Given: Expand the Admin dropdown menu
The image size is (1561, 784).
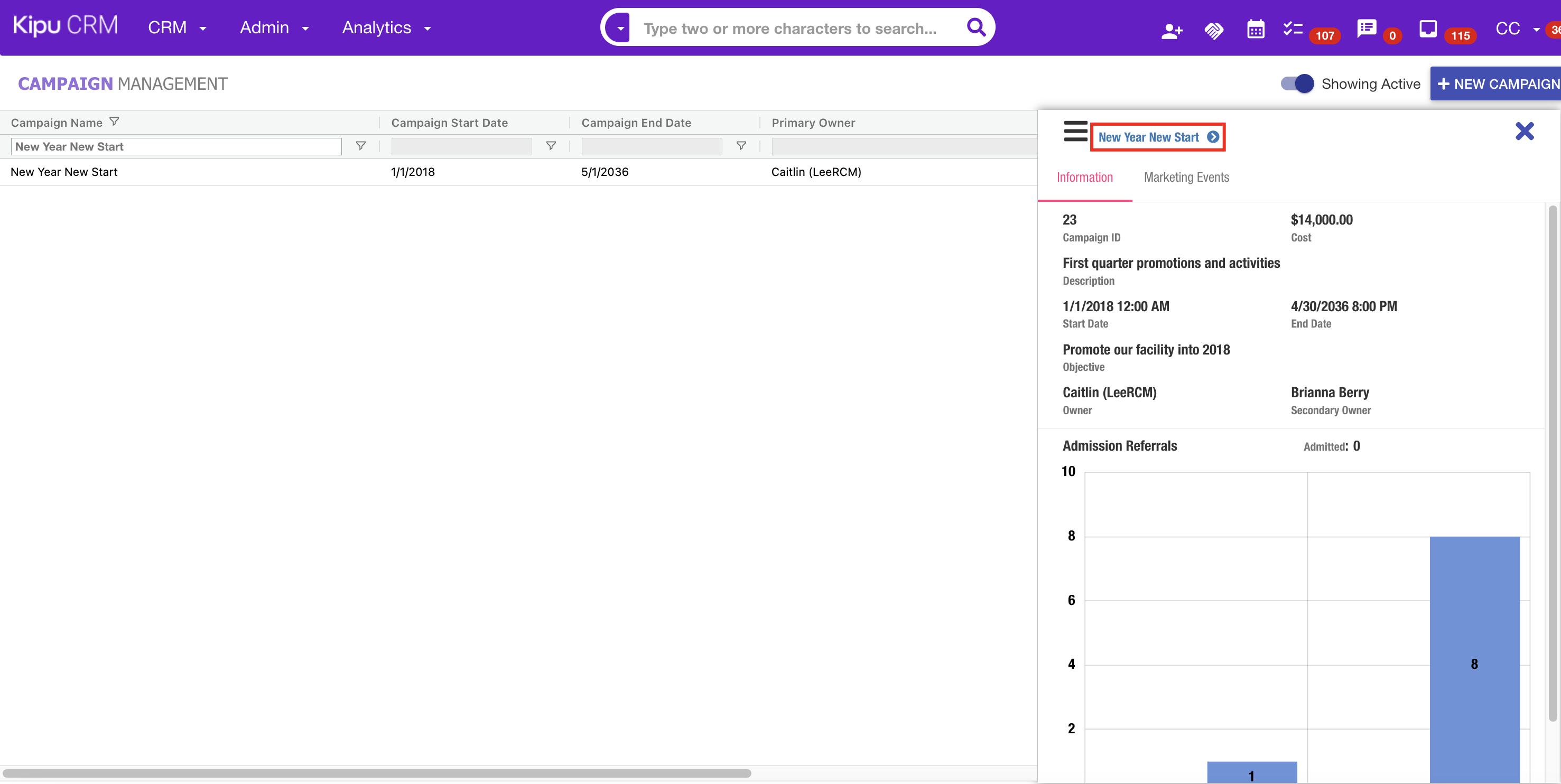Looking at the screenshot, I should [x=274, y=28].
